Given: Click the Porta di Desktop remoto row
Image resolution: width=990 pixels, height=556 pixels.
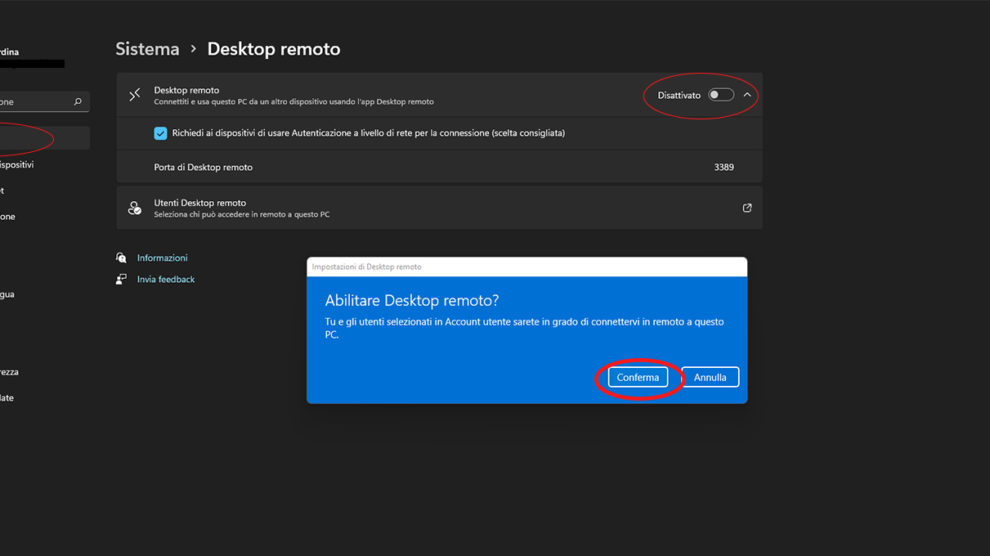Looking at the screenshot, I should coord(440,167).
